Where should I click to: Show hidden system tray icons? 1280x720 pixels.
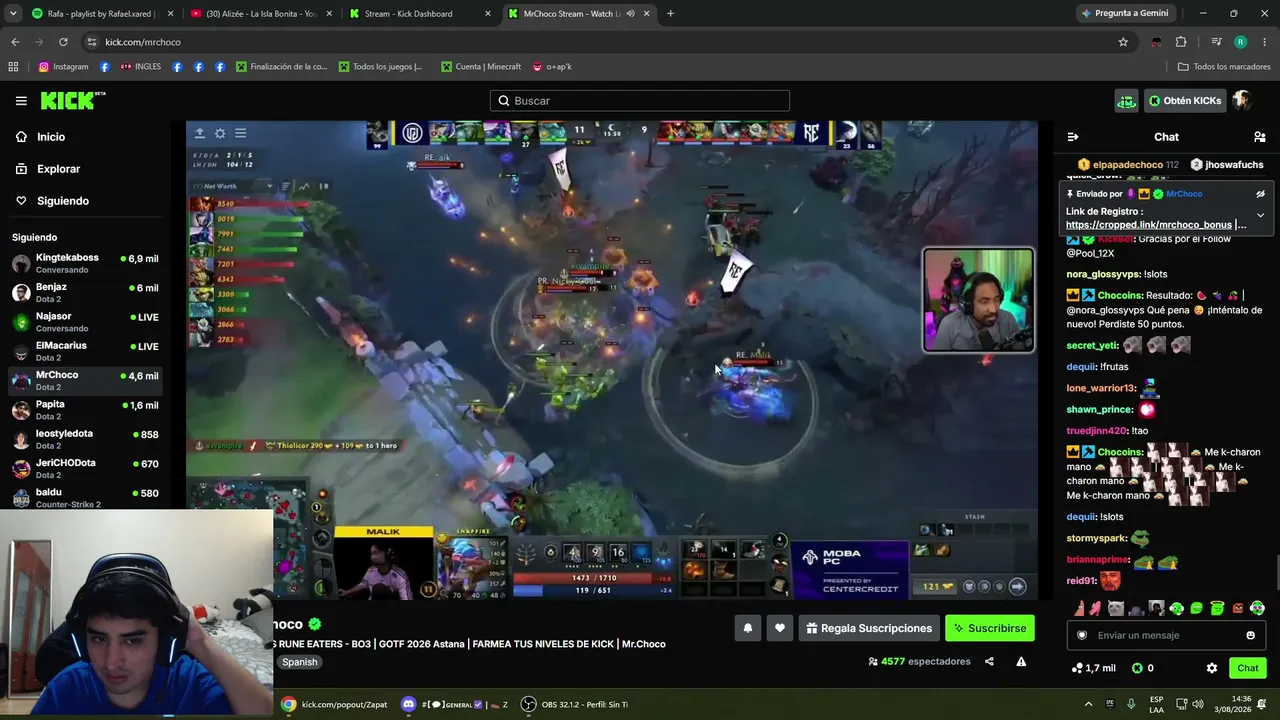click(1088, 704)
